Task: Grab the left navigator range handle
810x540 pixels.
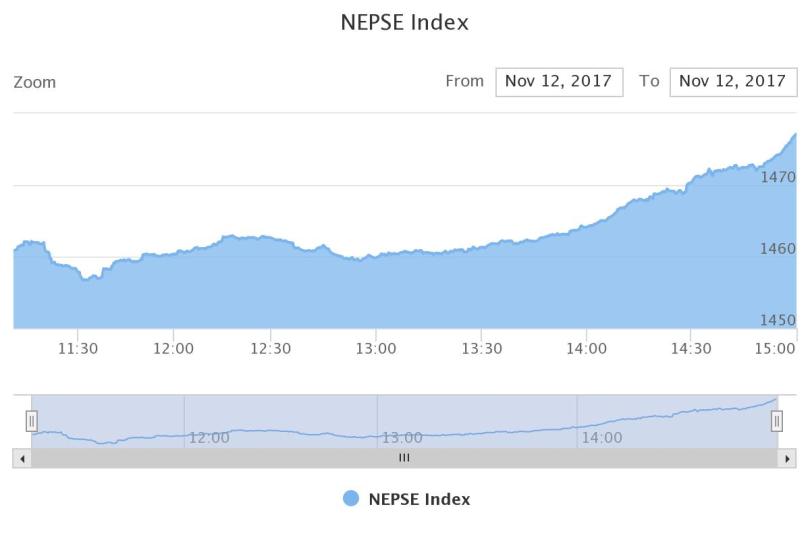Action: coord(32,422)
